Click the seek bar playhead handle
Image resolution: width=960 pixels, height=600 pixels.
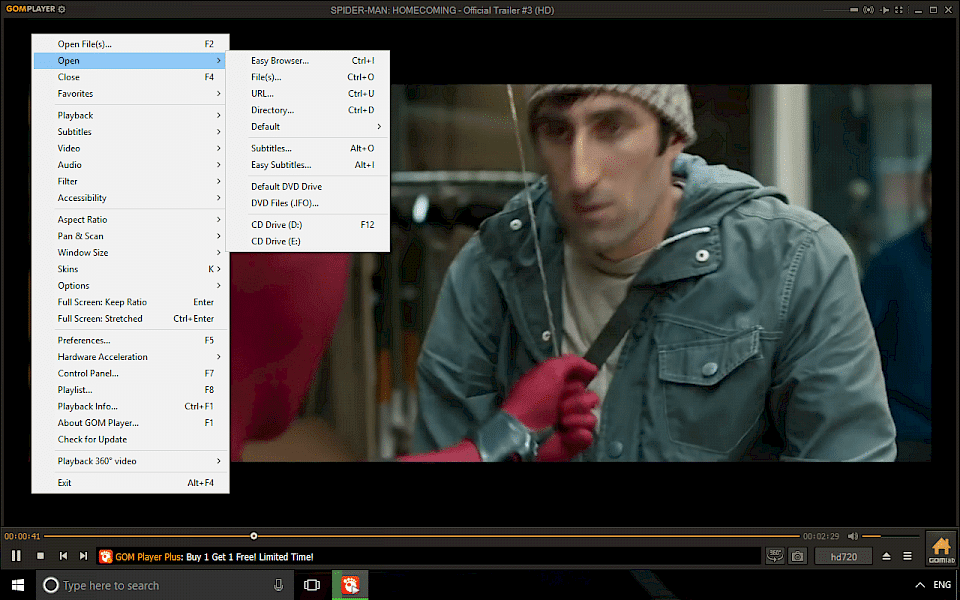click(253, 536)
